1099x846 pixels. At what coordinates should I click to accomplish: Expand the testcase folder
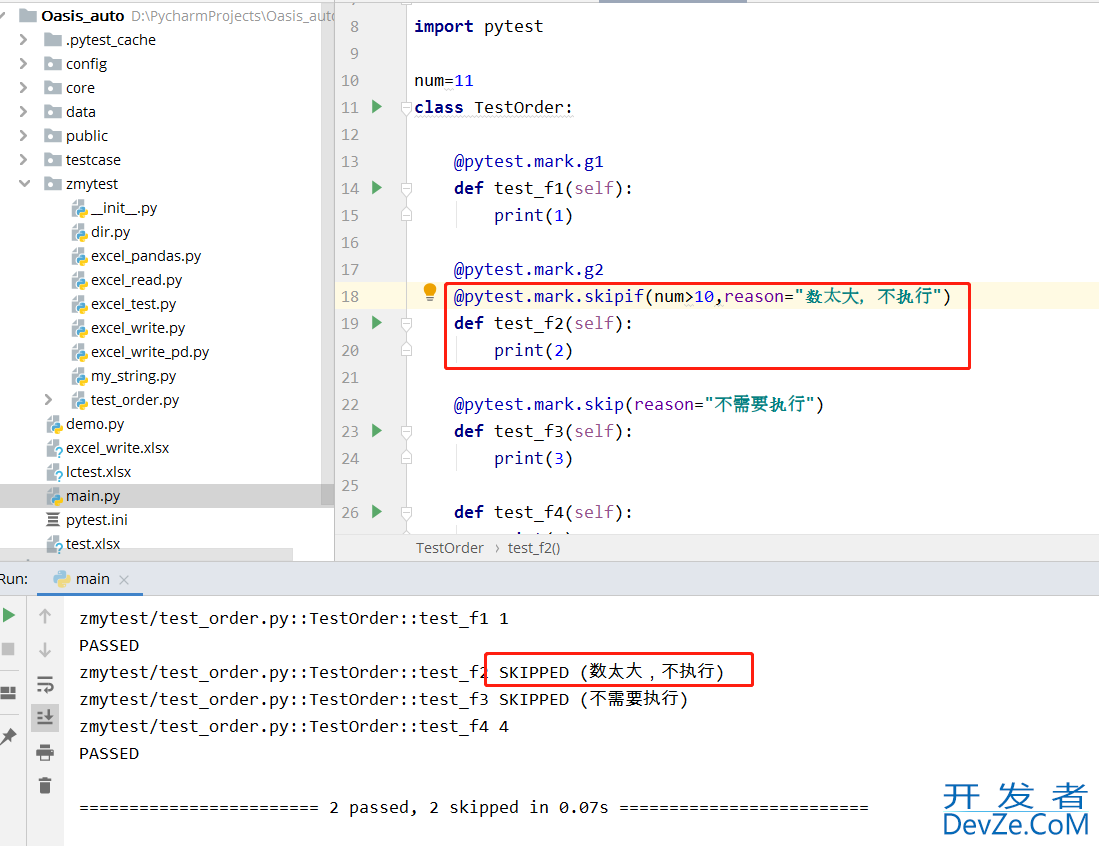tap(24, 160)
